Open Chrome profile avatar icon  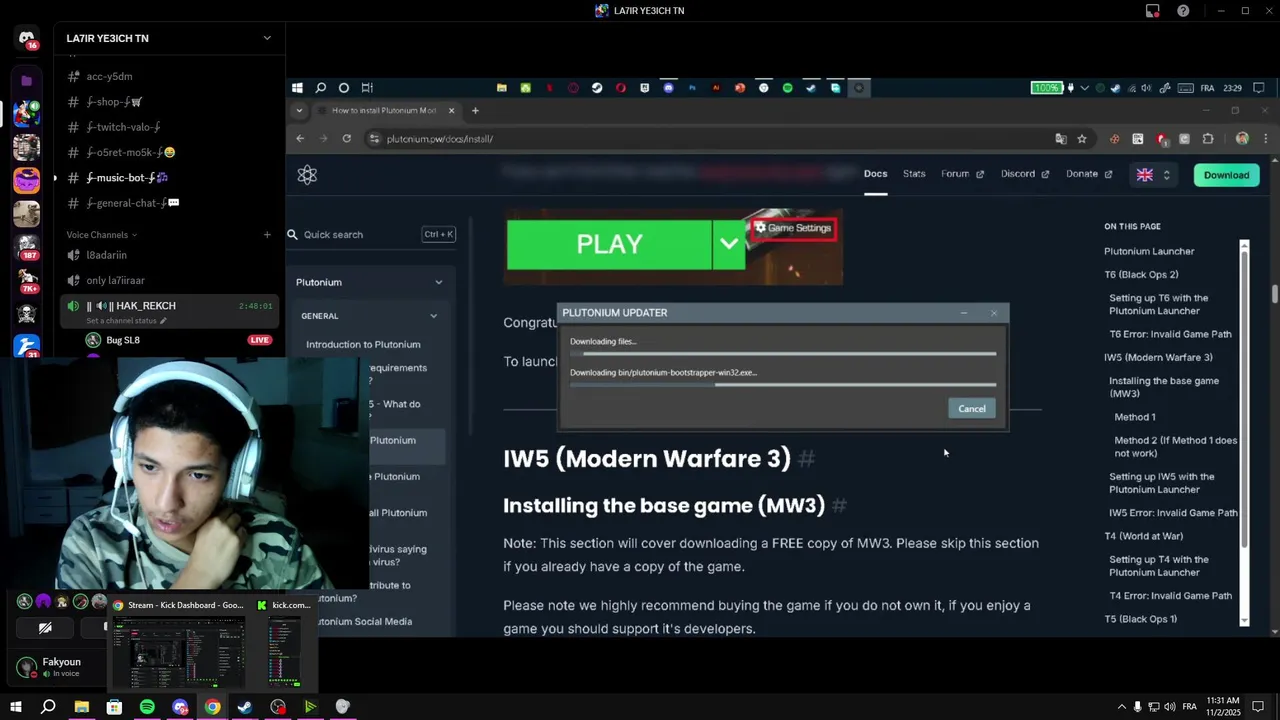[x=1242, y=139]
